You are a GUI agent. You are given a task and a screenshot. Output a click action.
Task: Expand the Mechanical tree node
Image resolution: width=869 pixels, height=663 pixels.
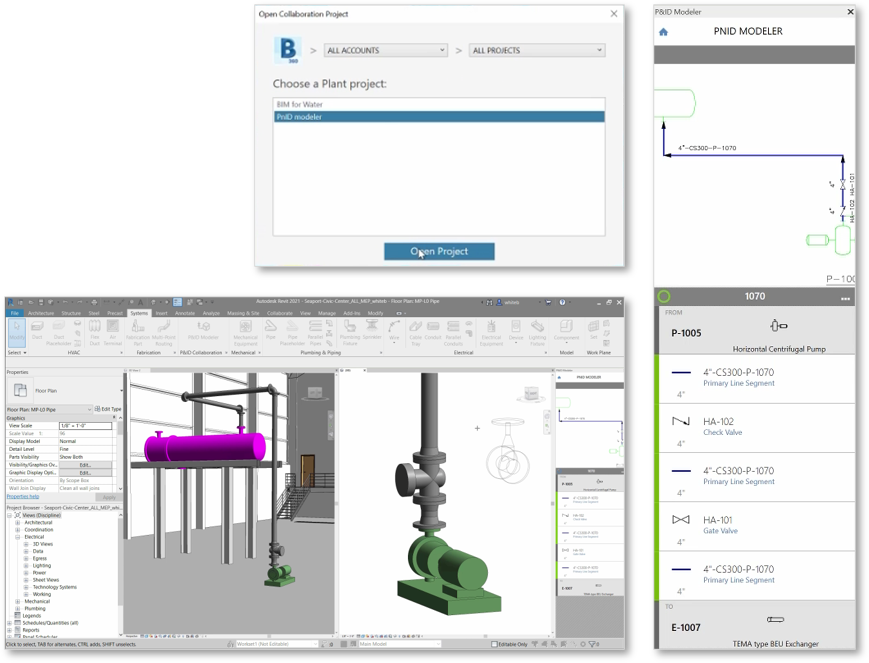point(18,601)
